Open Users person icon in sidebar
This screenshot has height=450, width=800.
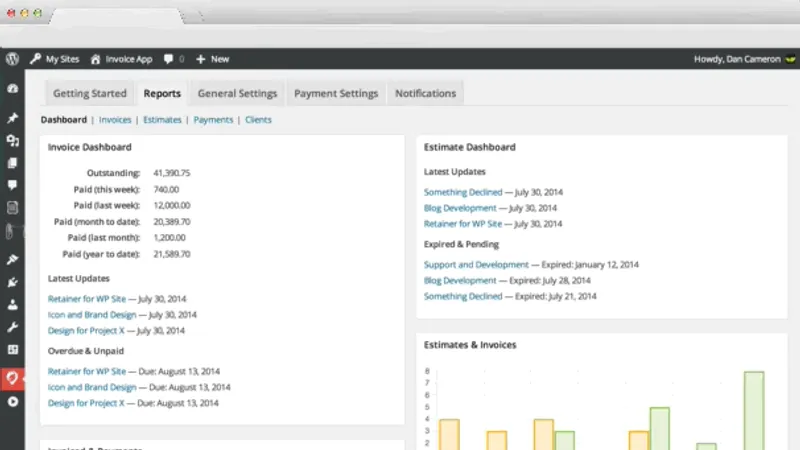coord(12,305)
